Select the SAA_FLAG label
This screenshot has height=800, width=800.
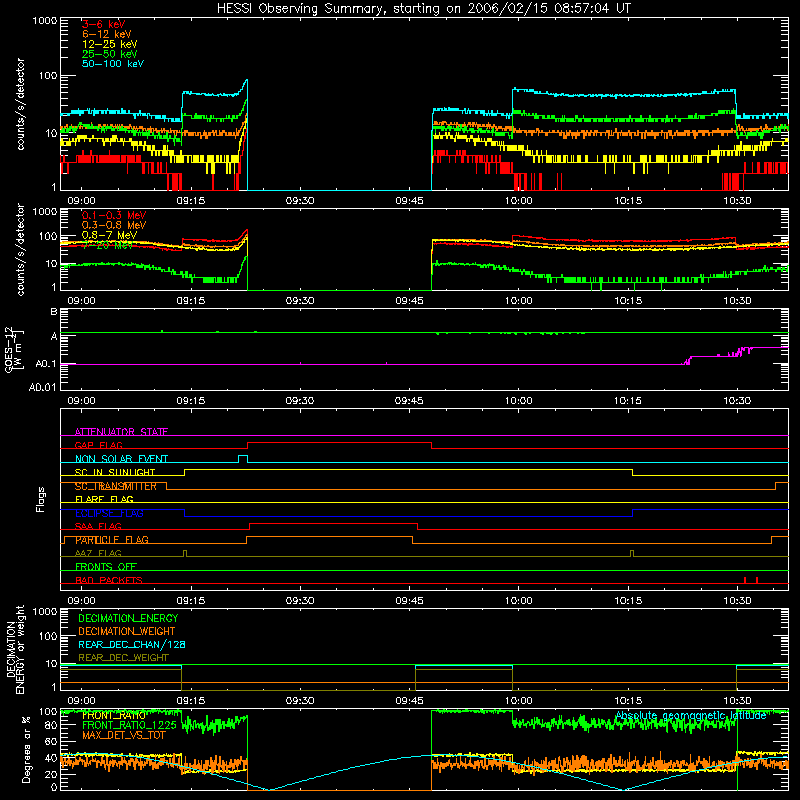98,527
